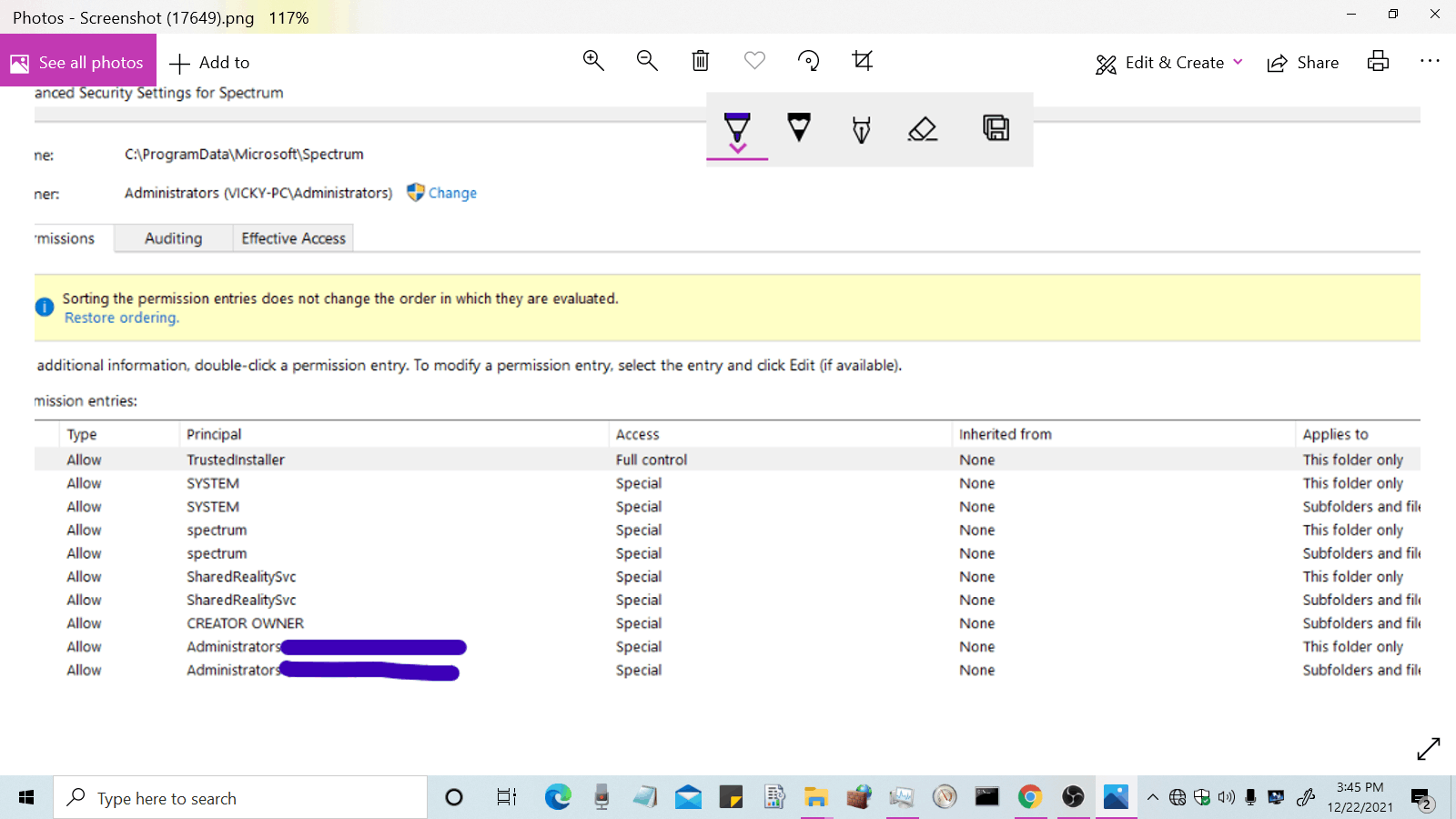The height and width of the screenshot is (819, 1456).
Task: Launch Microsoft Edge from the taskbar
Action: [x=558, y=797]
